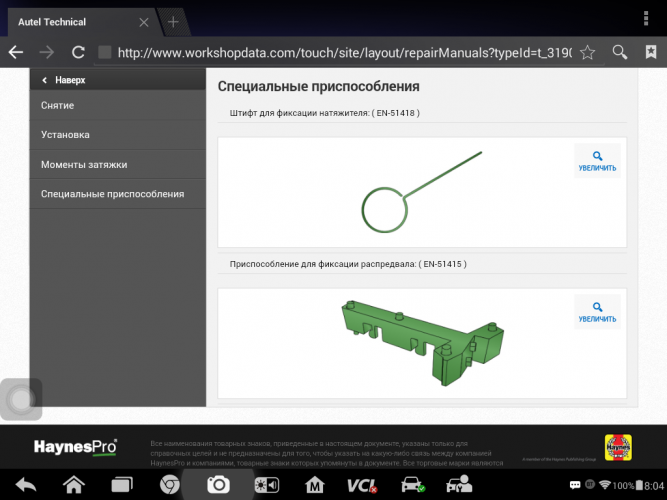
Task: Click the Haynes Publishing Group badge
Action: tap(618, 448)
